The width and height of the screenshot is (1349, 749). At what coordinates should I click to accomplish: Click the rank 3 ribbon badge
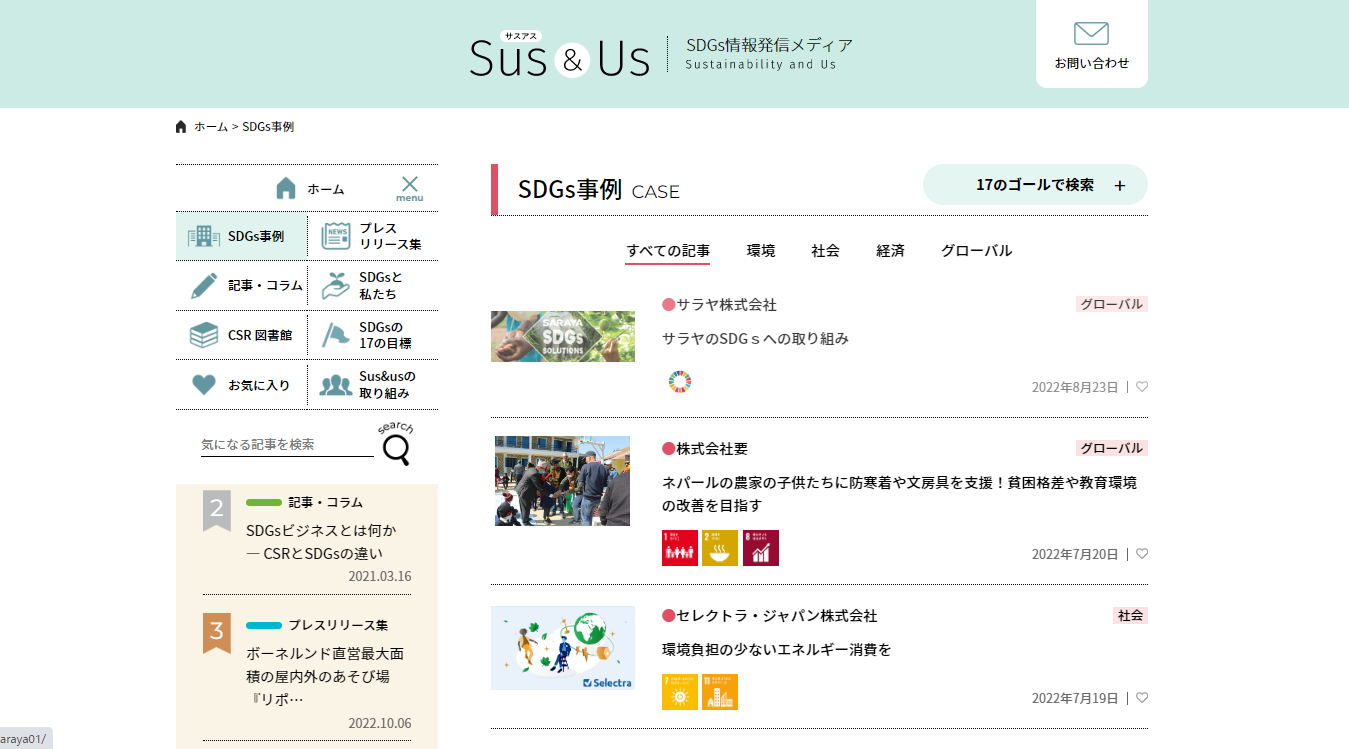(x=217, y=633)
